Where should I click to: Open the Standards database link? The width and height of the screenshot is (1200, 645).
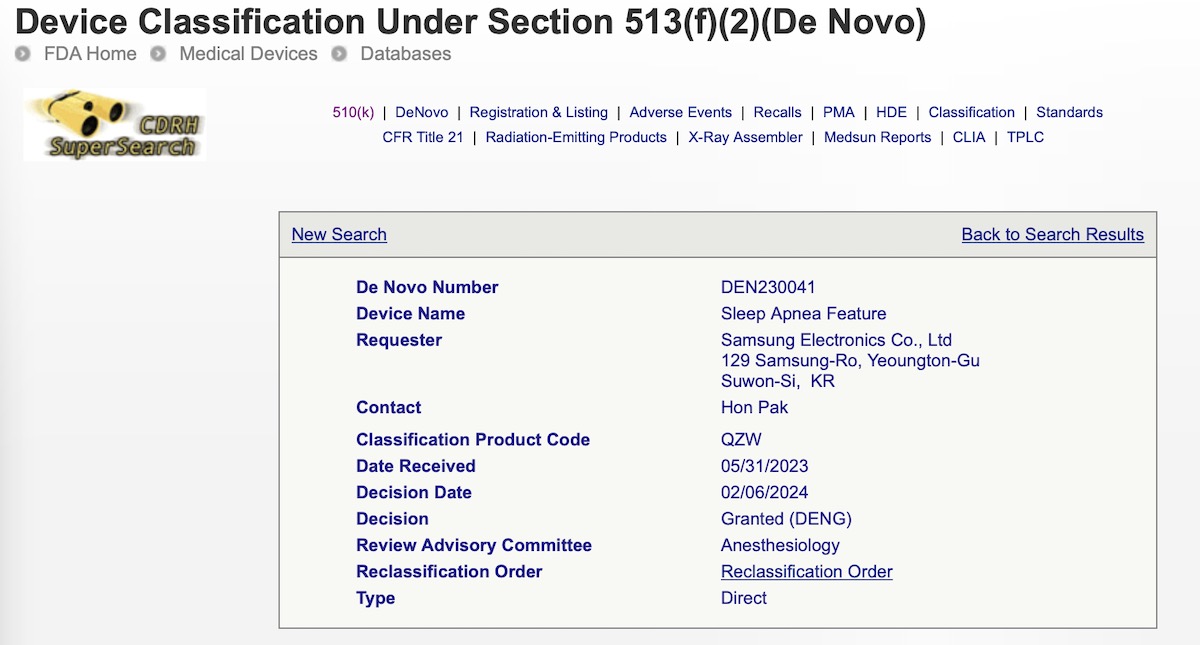click(x=1069, y=112)
